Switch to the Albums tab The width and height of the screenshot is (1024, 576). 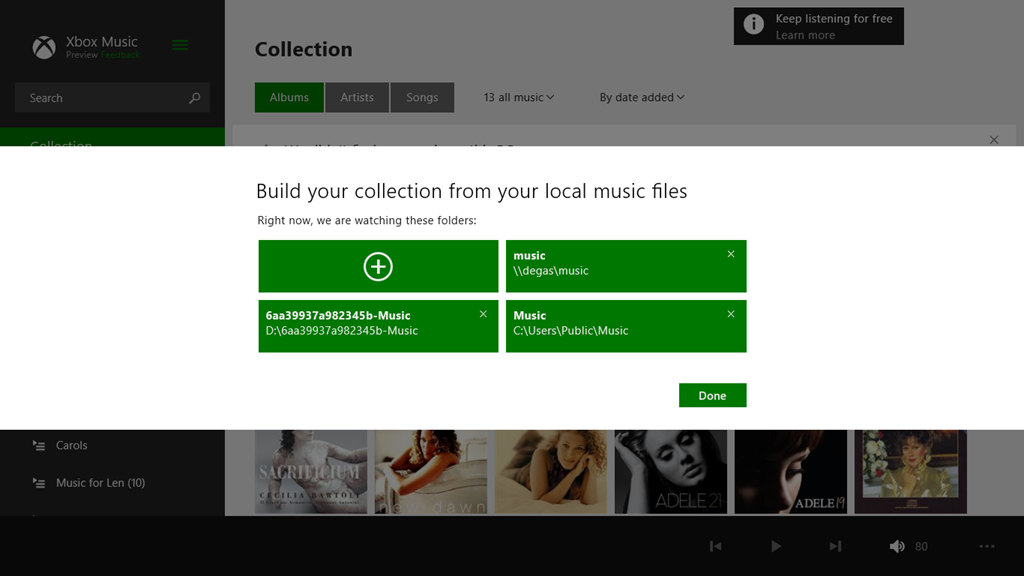click(289, 97)
